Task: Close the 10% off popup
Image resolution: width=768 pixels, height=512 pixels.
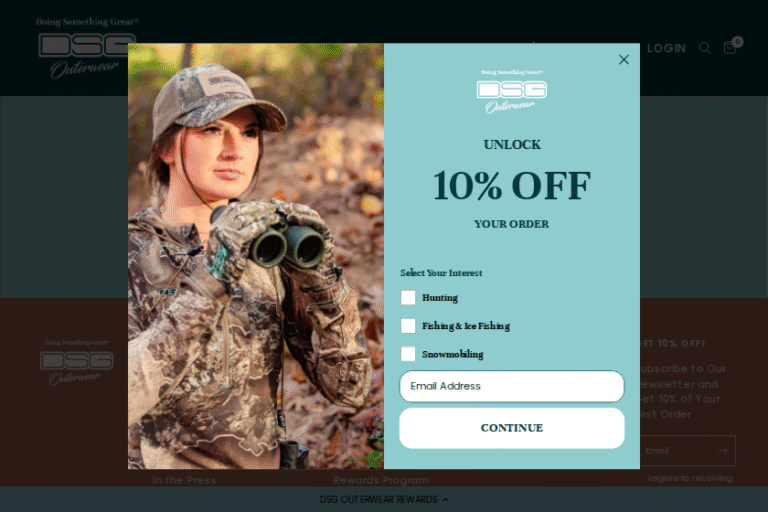Action: (624, 60)
